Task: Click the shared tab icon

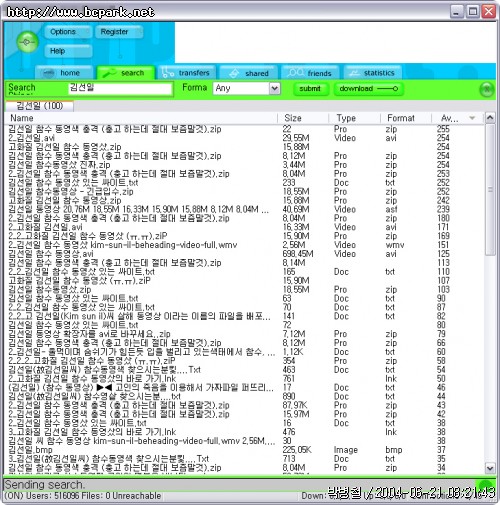Action: pos(234,73)
